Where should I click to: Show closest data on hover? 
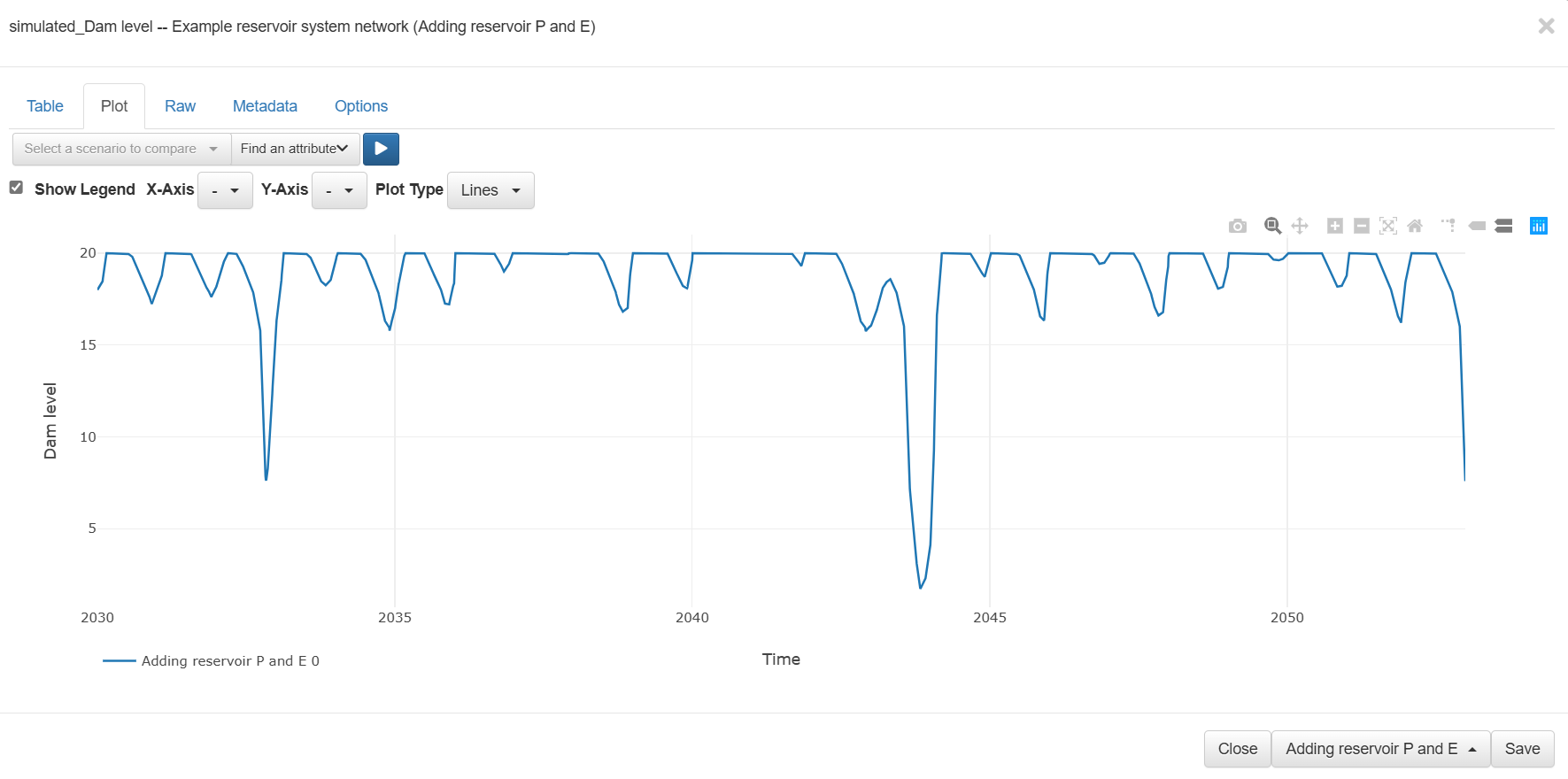[x=1477, y=226]
